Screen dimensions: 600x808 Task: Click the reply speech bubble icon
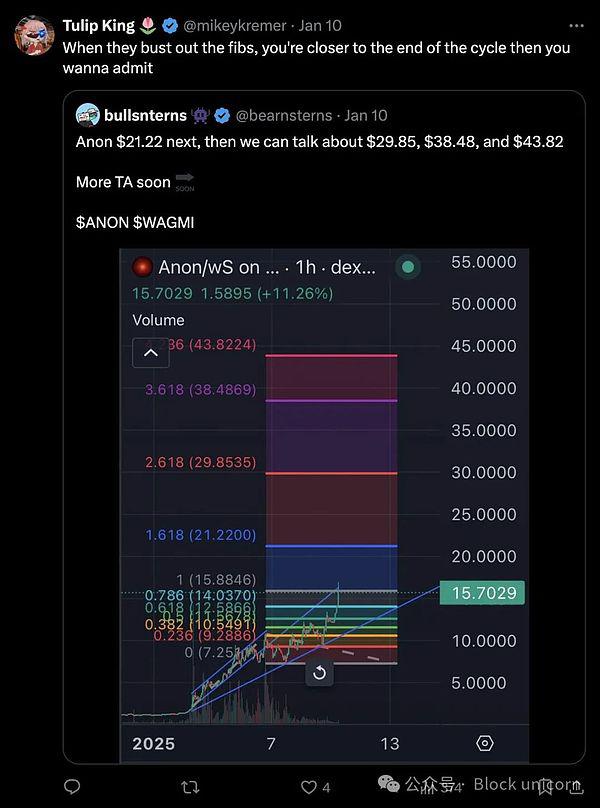coord(72,786)
